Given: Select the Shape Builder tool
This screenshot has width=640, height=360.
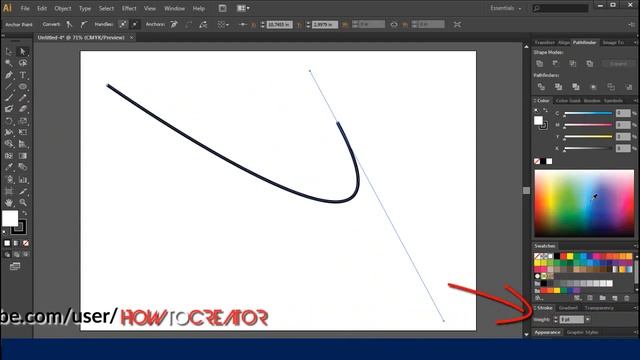Looking at the screenshot, I should [x=9, y=144].
